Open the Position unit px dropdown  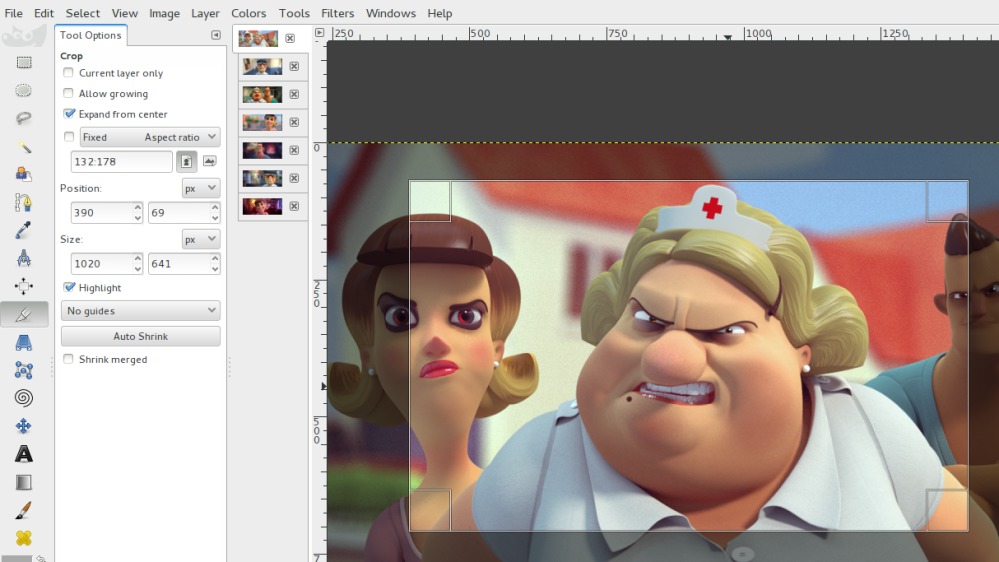point(200,188)
